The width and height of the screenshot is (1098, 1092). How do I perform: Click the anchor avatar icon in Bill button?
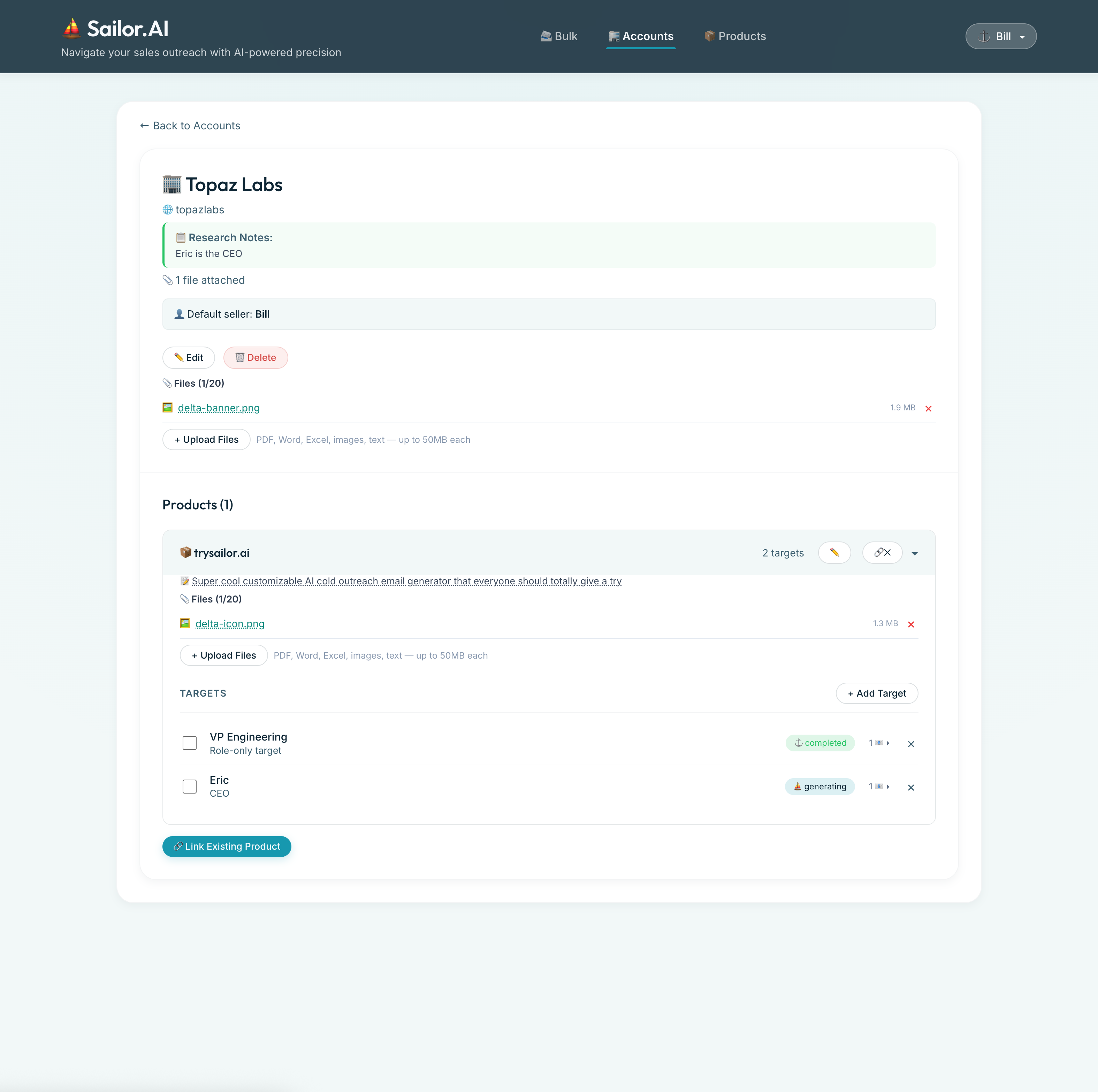tap(983, 36)
